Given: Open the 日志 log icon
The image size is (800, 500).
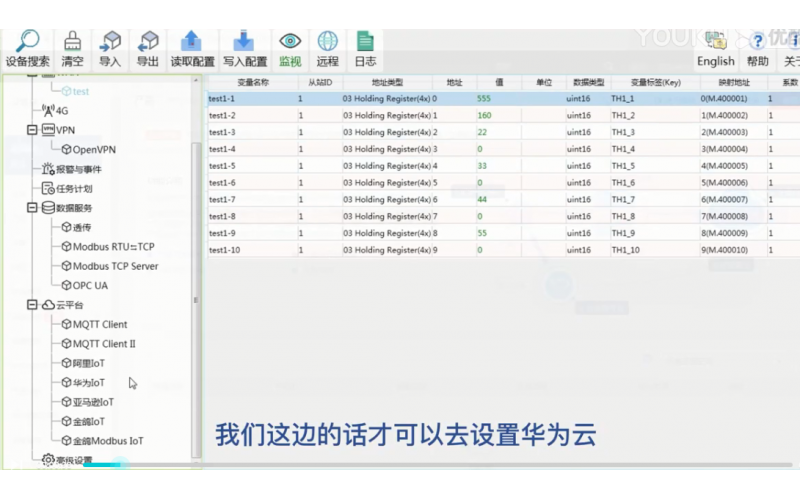Looking at the screenshot, I should tap(365, 42).
